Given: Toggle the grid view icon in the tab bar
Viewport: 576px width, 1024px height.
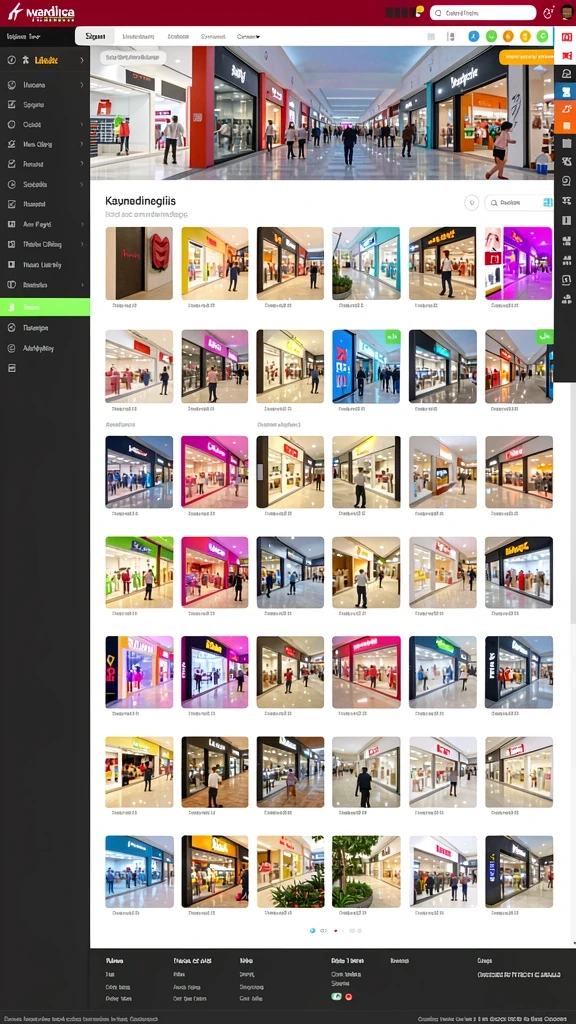Looking at the screenshot, I should point(431,37).
